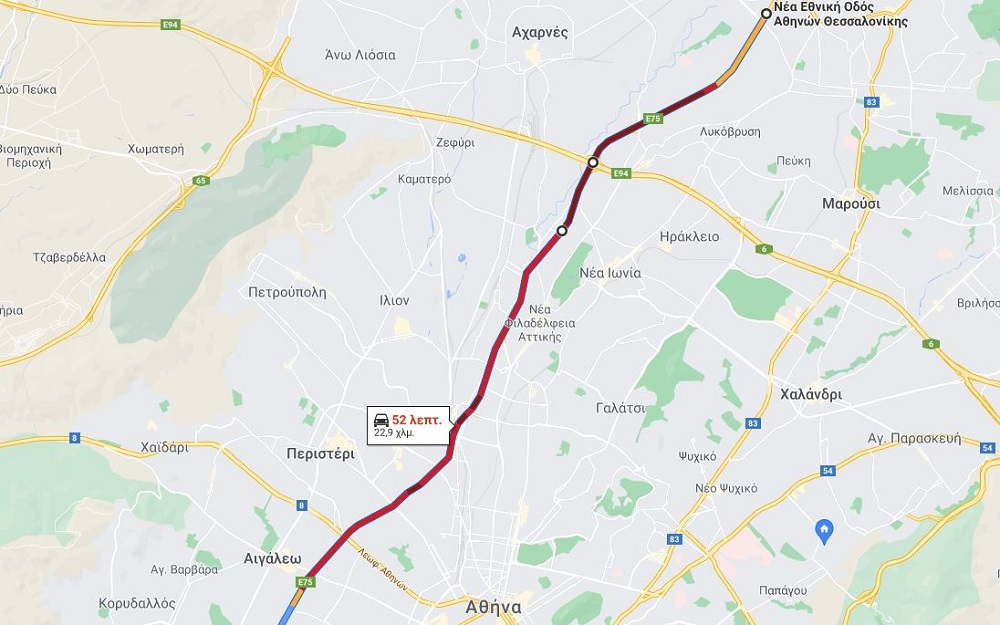
Task: Click the E75 badge near Αιγάλεω
Action: (305, 582)
